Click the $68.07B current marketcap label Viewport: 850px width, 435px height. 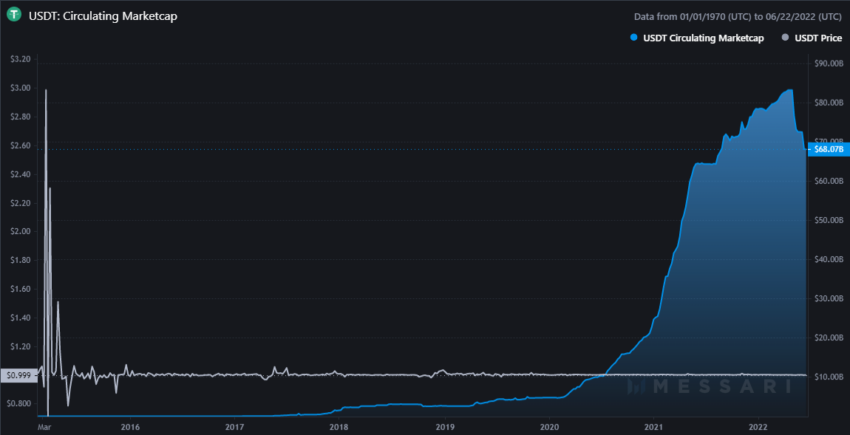828,149
